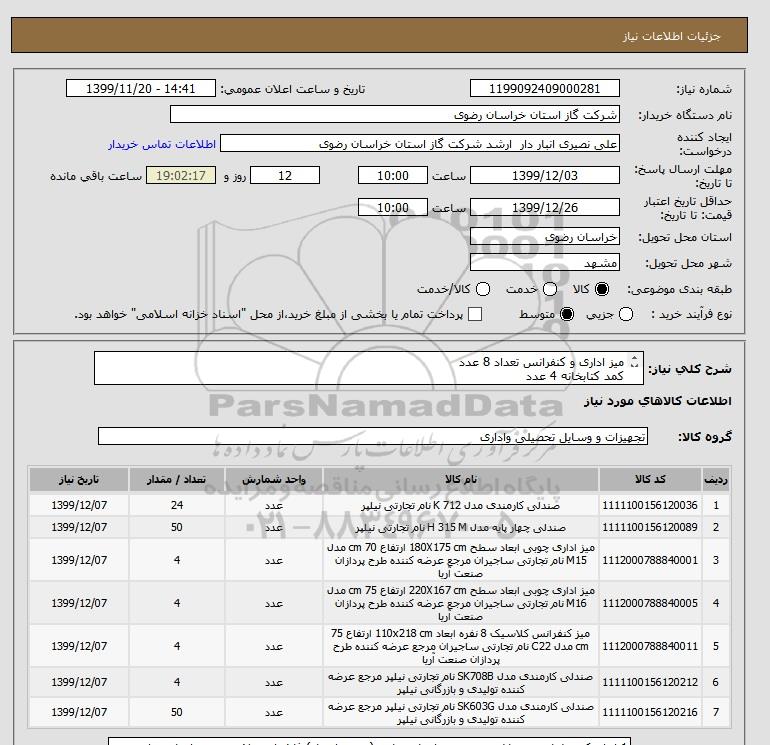Click the date 1399/12/07 in row 1
Screen dimensions: 770x745
pyautogui.click(x=79, y=505)
